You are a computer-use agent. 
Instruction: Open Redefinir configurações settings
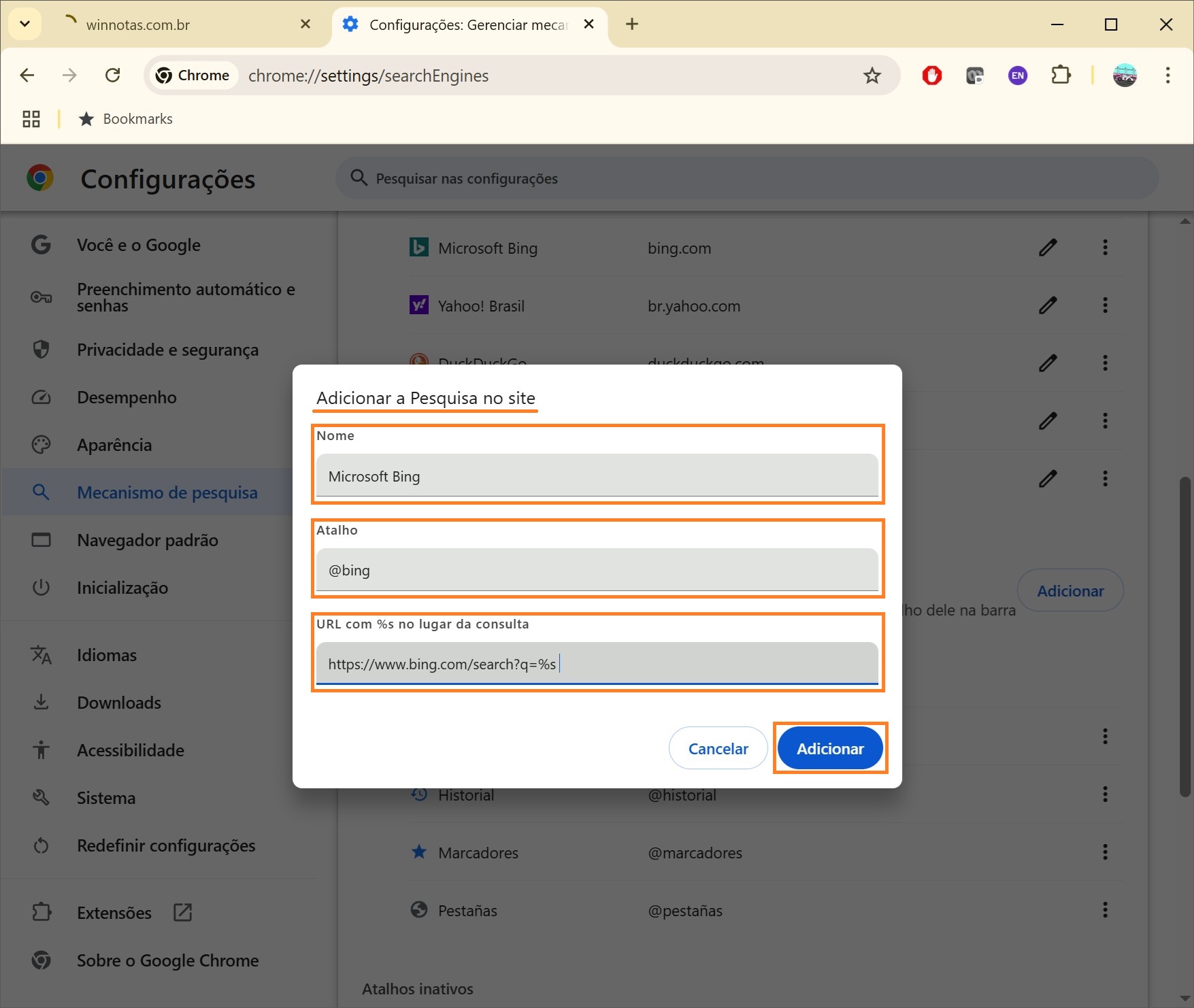click(166, 845)
